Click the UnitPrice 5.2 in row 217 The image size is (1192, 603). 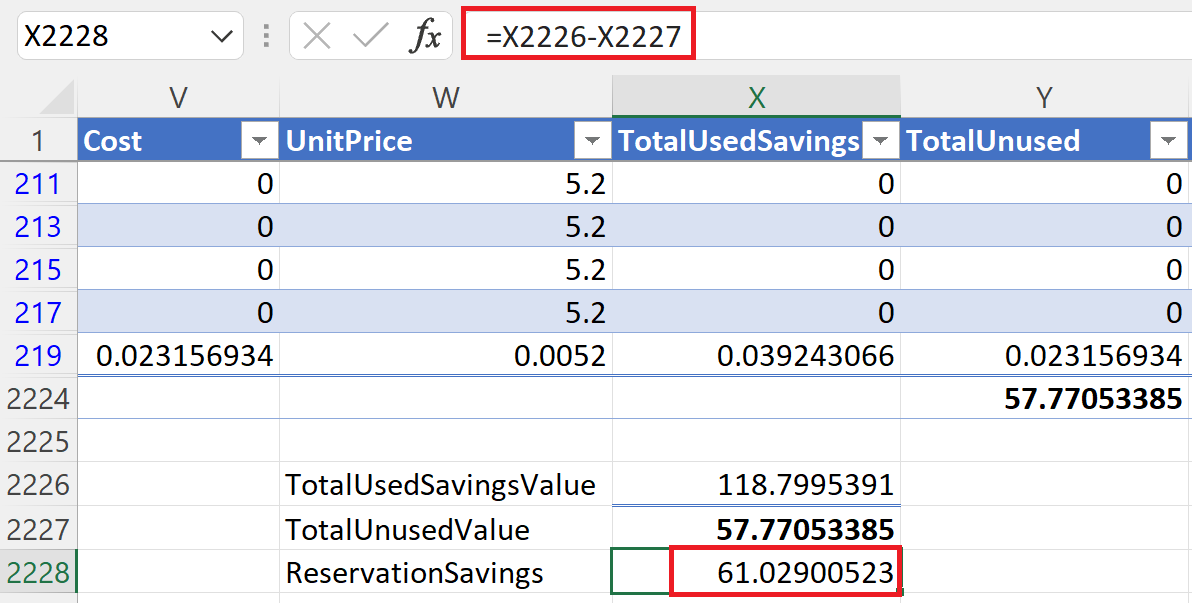pos(445,313)
